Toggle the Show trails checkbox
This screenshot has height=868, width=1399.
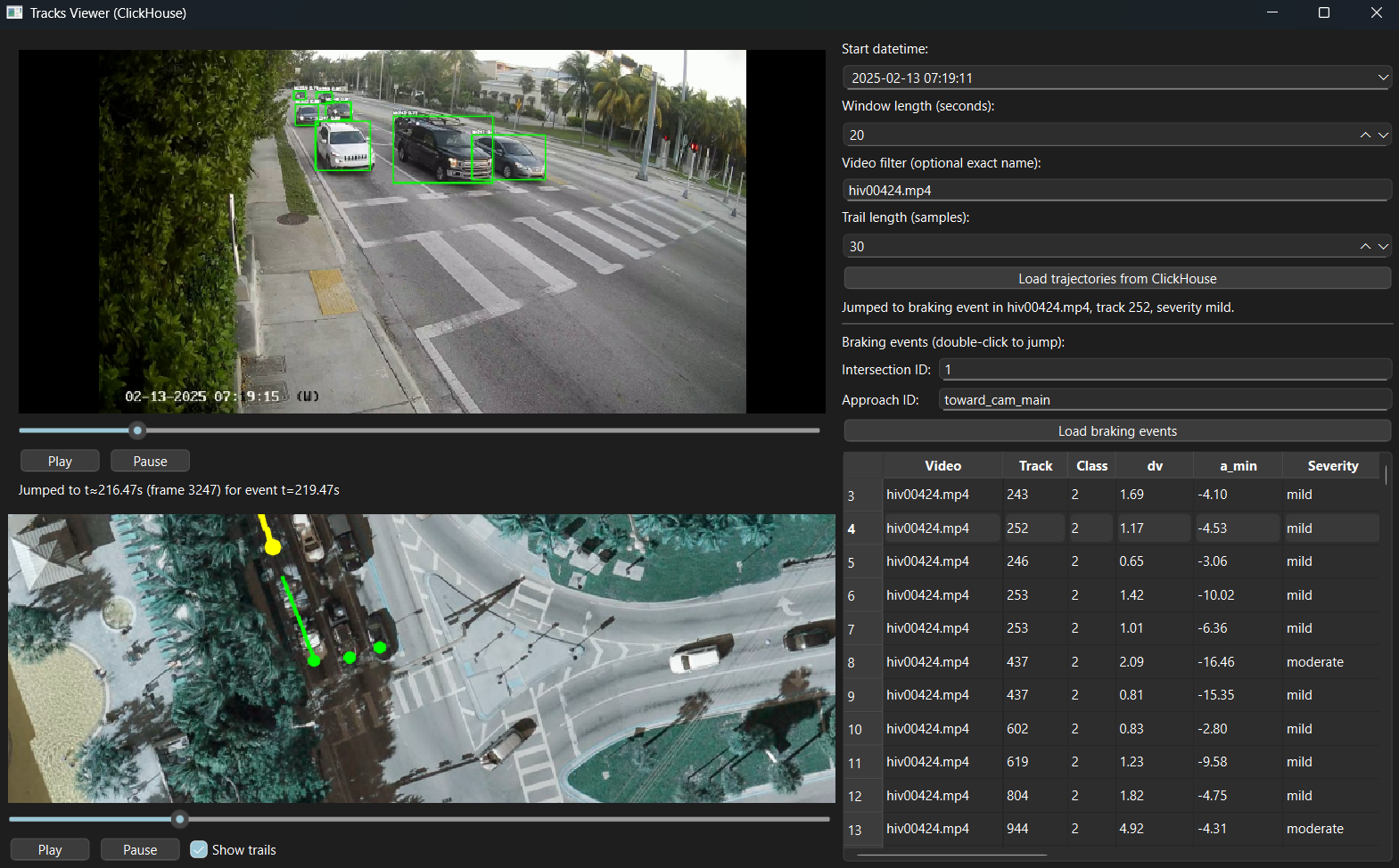pyautogui.click(x=200, y=849)
